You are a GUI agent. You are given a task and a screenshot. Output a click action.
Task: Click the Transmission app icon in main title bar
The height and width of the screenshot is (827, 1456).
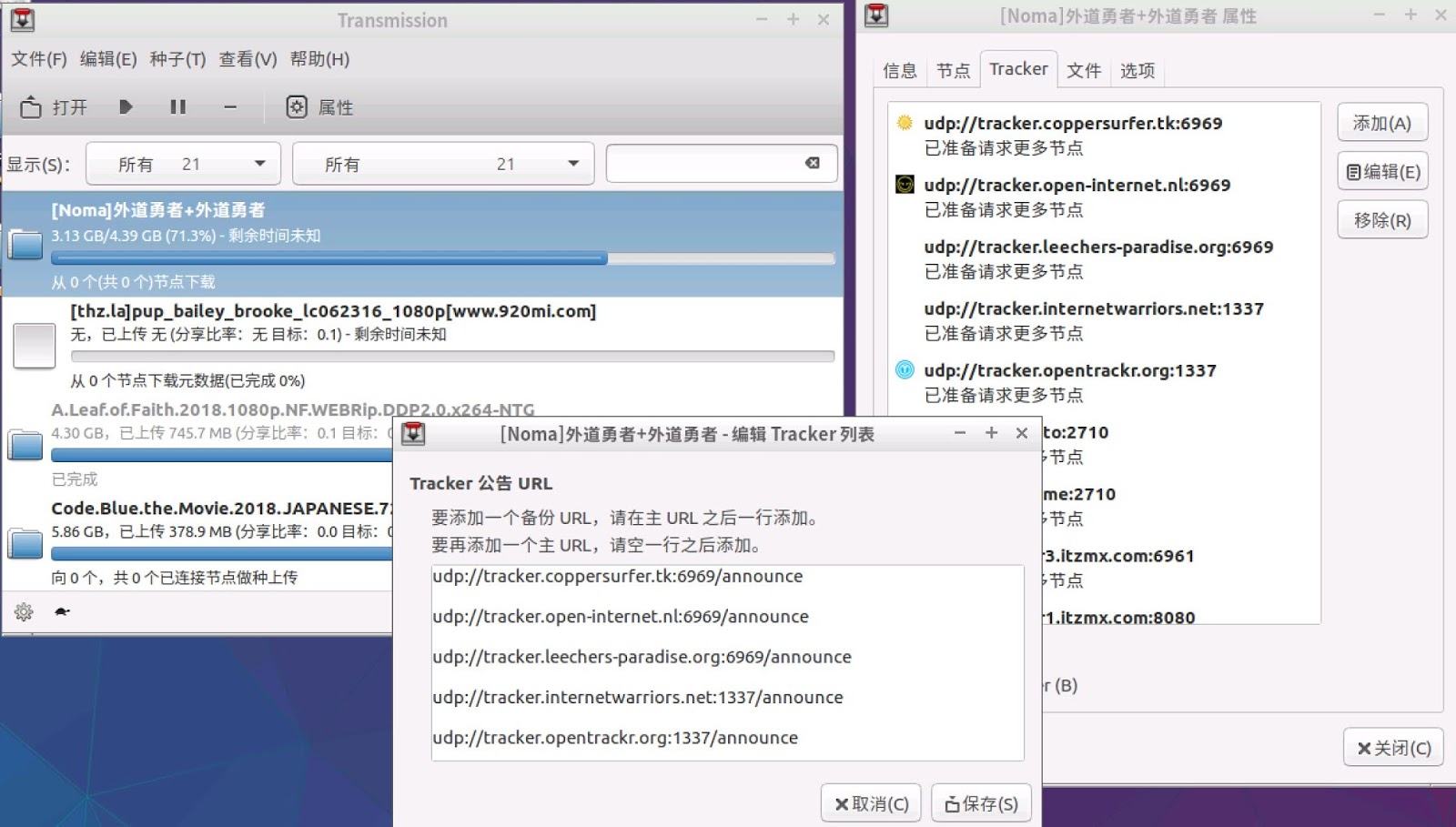[23, 19]
